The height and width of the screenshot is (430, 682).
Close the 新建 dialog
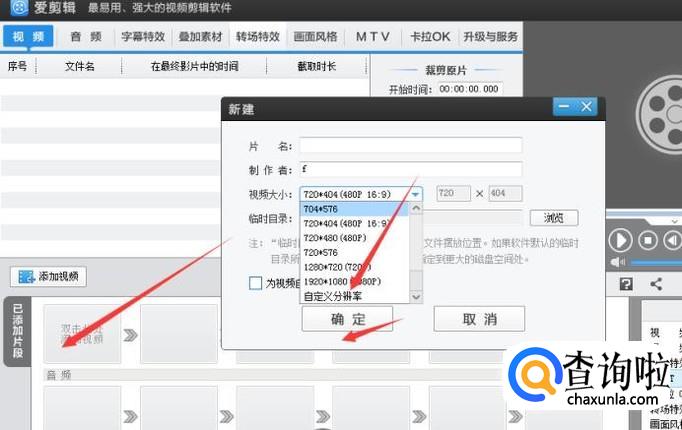point(586,107)
